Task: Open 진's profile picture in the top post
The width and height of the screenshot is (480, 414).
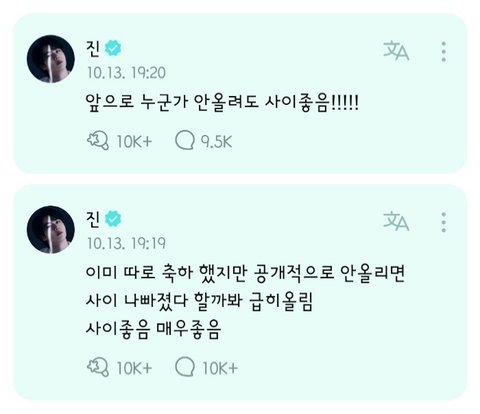Action: click(x=51, y=59)
